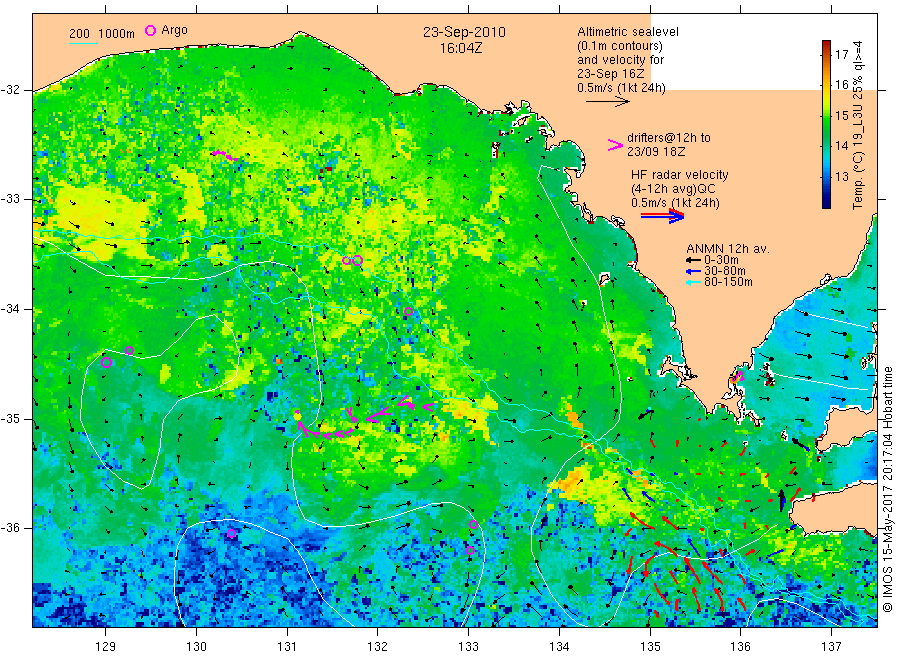Image resolution: width=900 pixels, height=660 pixels.
Task: Click the colorbar tick label 14
Action: (841, 146)
